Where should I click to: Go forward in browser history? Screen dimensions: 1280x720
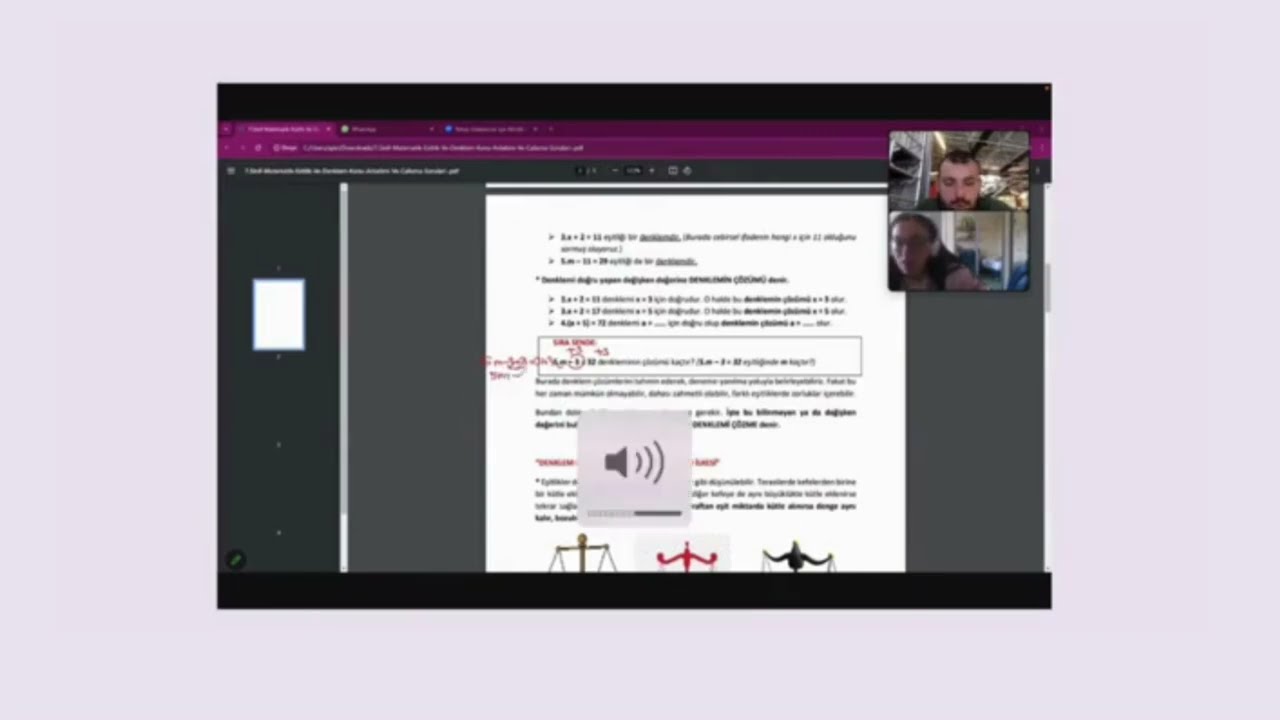pos(242,148)
